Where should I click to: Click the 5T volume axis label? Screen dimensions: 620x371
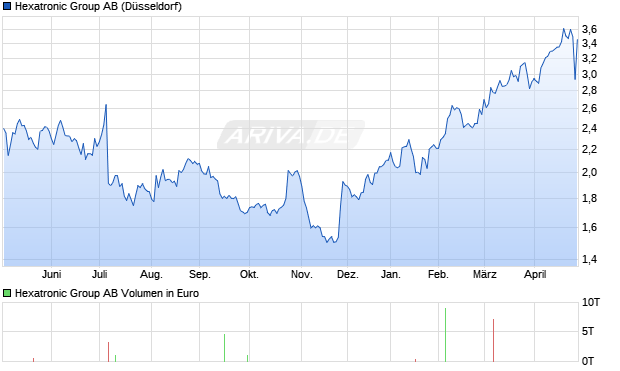588,331
